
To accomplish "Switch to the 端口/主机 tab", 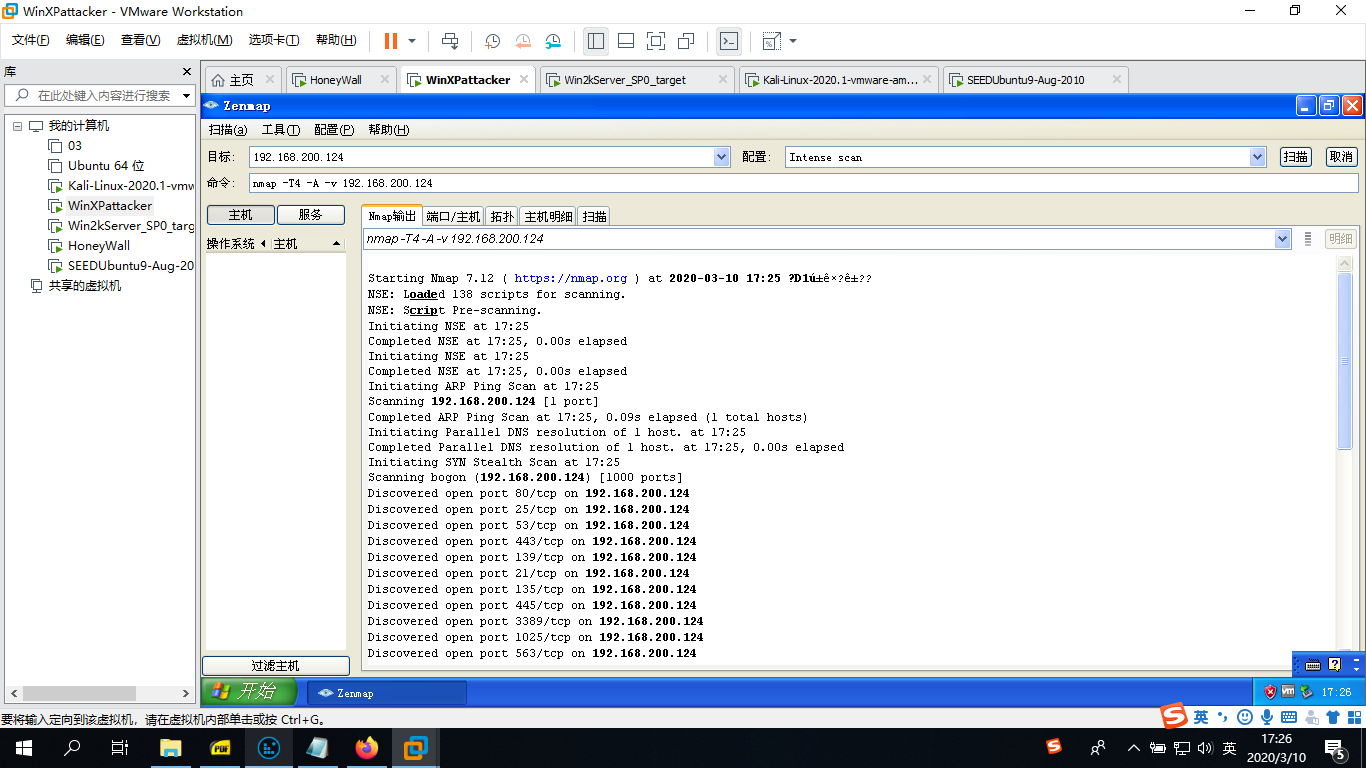I will point(453,216).
